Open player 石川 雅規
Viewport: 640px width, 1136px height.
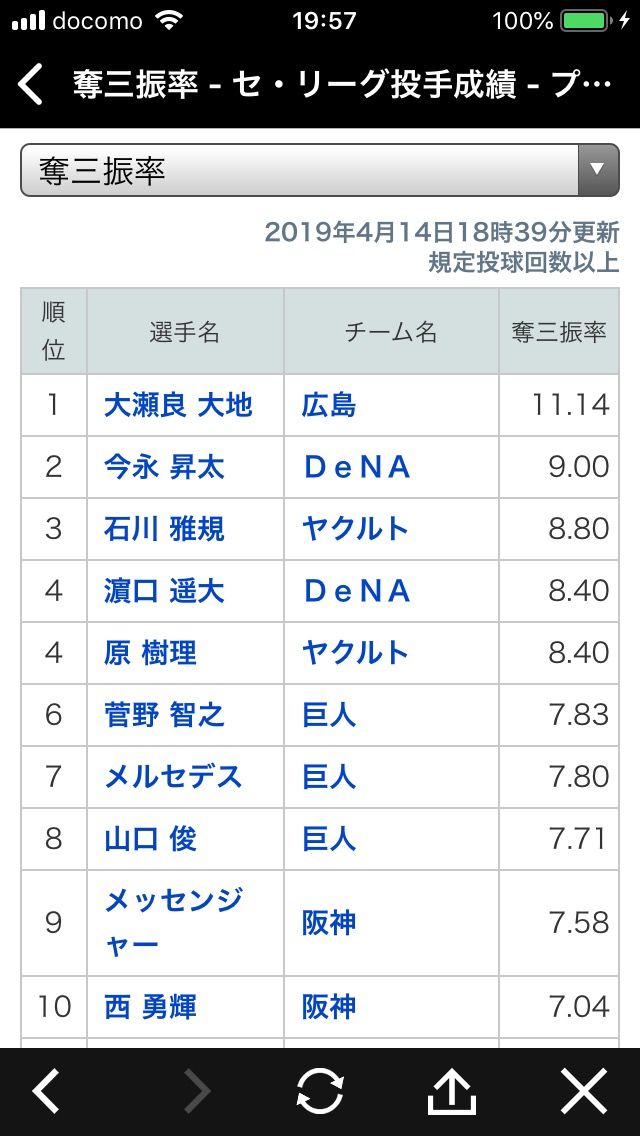(x=165, y=529)
